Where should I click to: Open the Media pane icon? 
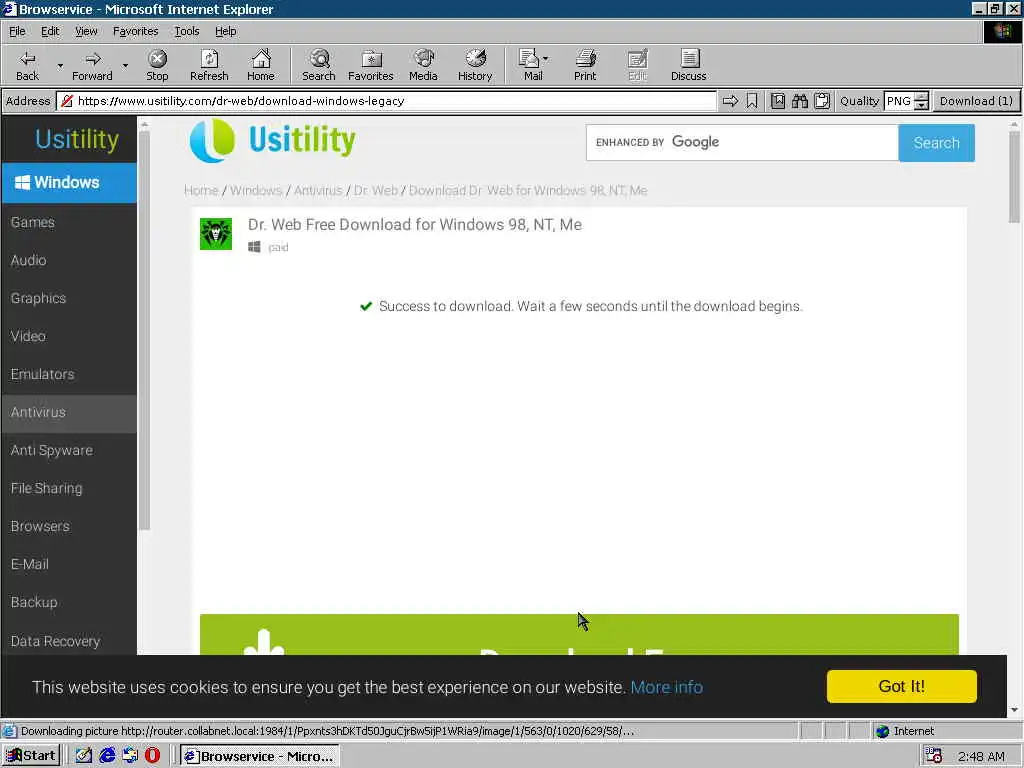(423, 65)
